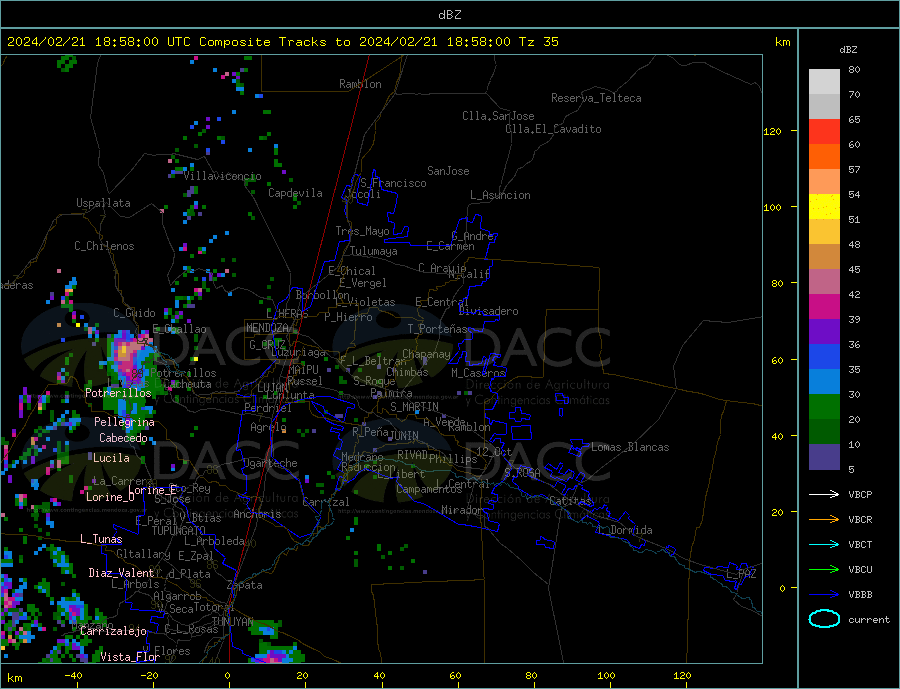Click the Uspallata place label

[x=103, y=203]
